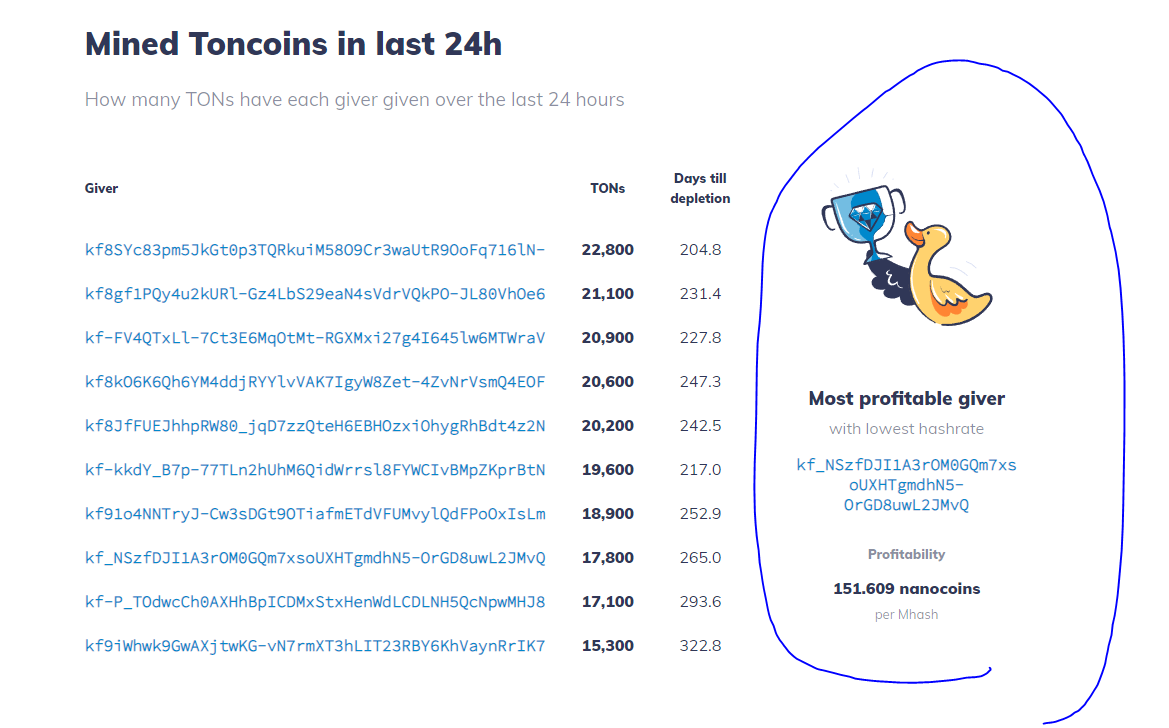
Task: Open giver address starting with kf8SYc83pm5
Action: (x=315, y=250)
